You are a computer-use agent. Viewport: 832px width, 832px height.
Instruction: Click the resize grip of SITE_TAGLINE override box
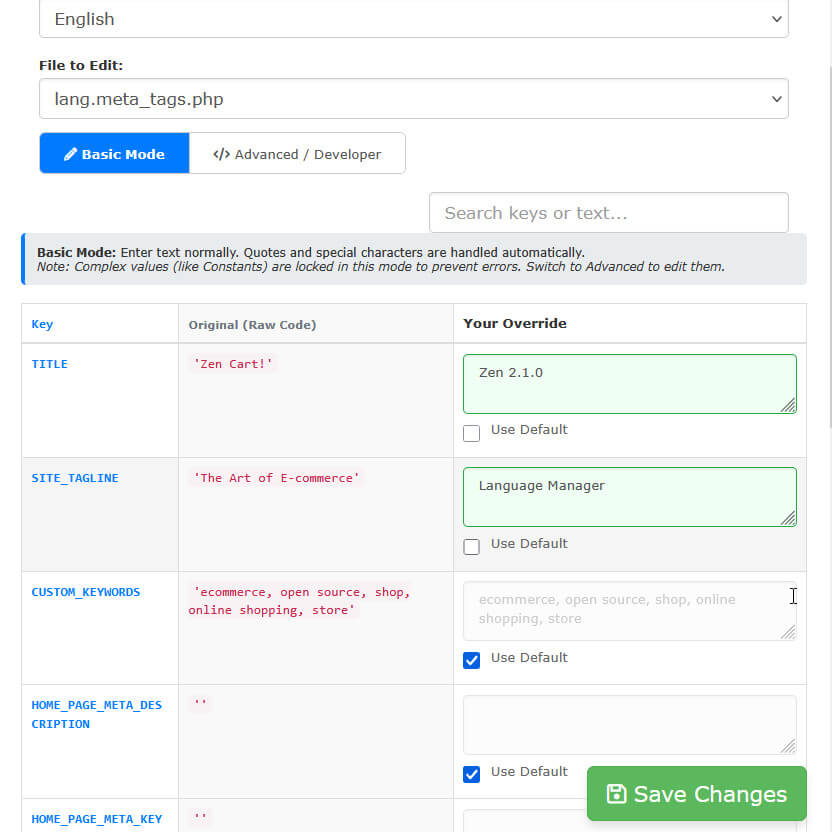tap(788, 518)
